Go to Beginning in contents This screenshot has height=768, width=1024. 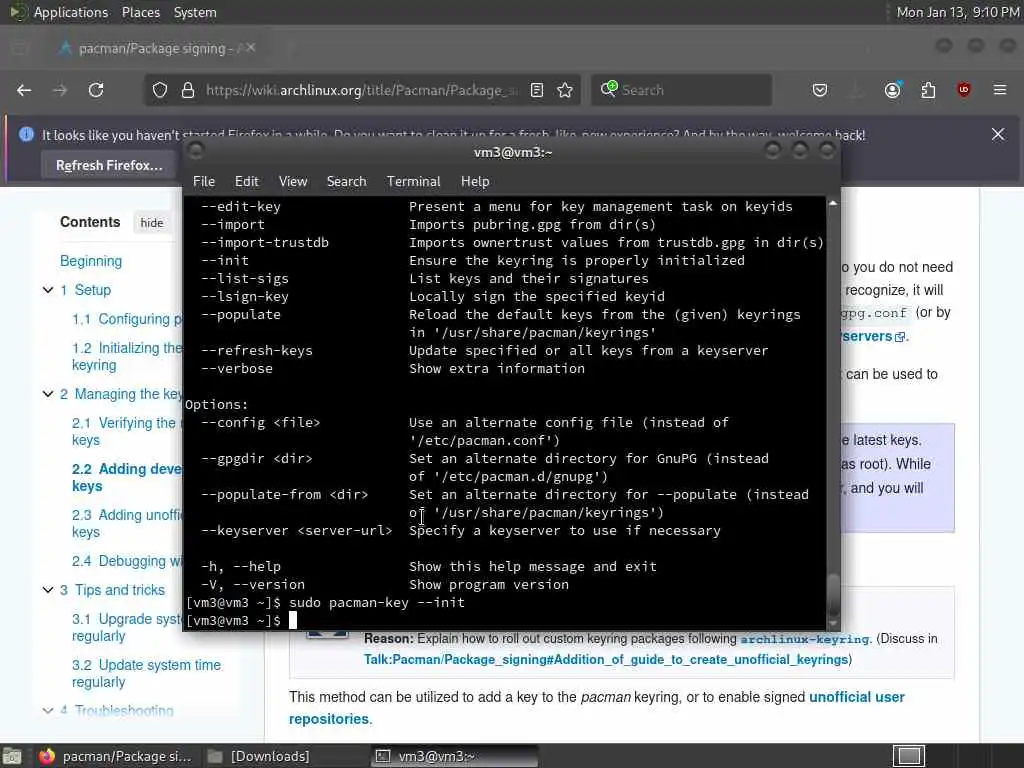[91, 261]
